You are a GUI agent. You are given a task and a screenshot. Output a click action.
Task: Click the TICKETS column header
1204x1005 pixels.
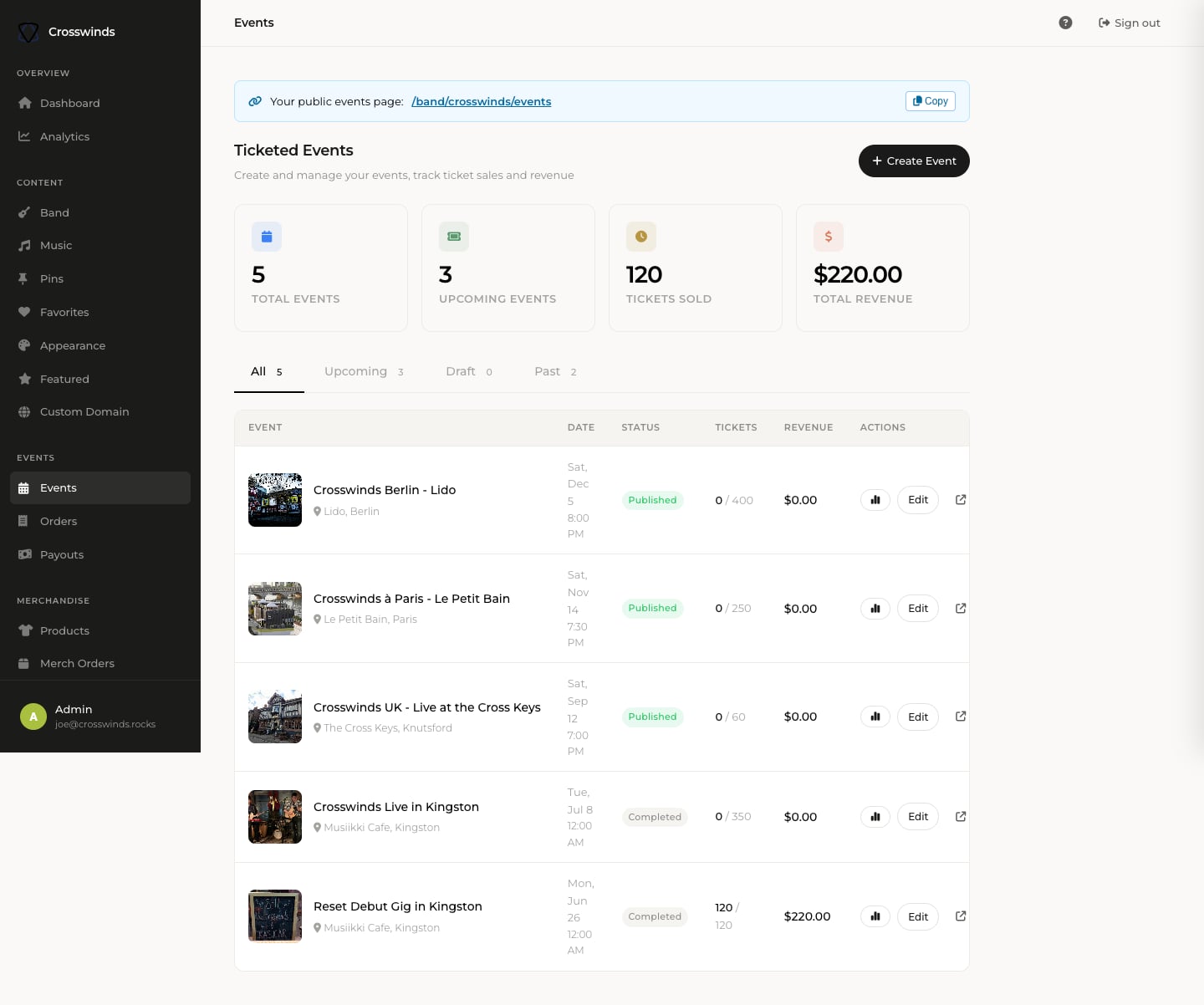click(x=736, y=427)
